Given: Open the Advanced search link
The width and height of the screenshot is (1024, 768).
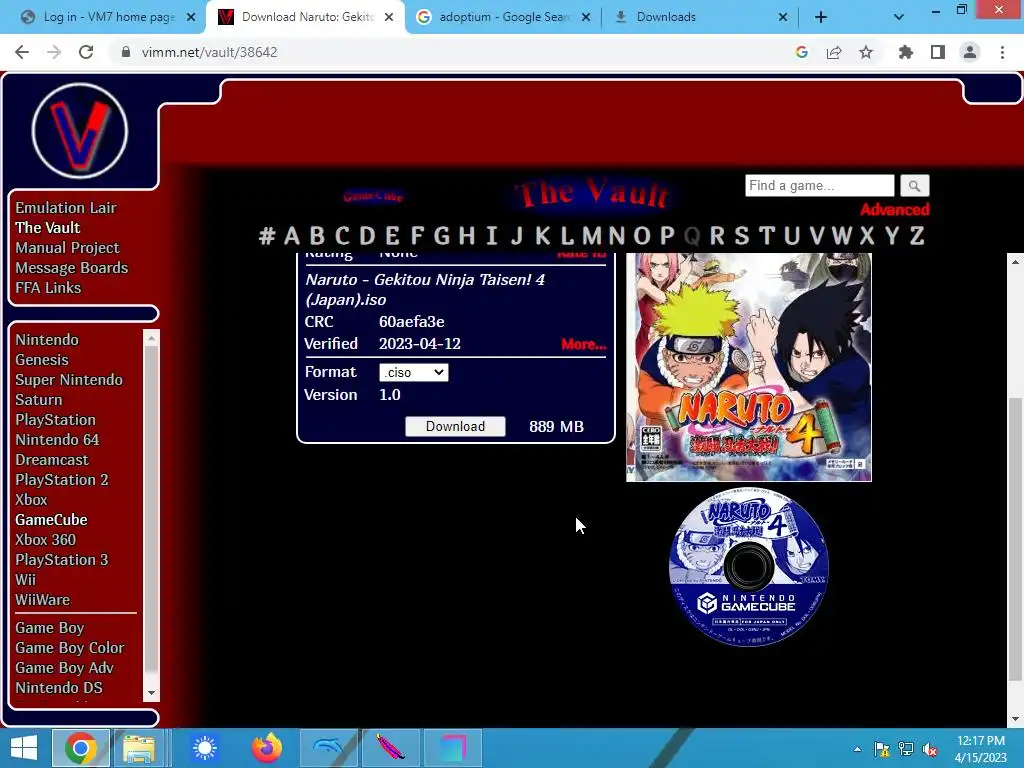Looking at the screenshot, I should (x=894, y=210).
